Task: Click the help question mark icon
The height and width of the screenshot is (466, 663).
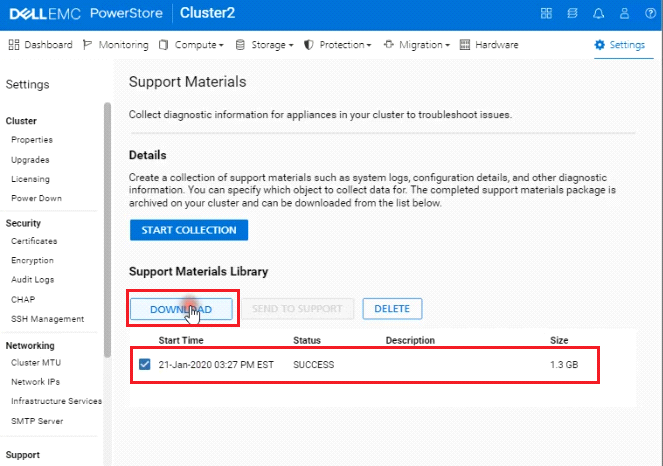Action: 648,13
